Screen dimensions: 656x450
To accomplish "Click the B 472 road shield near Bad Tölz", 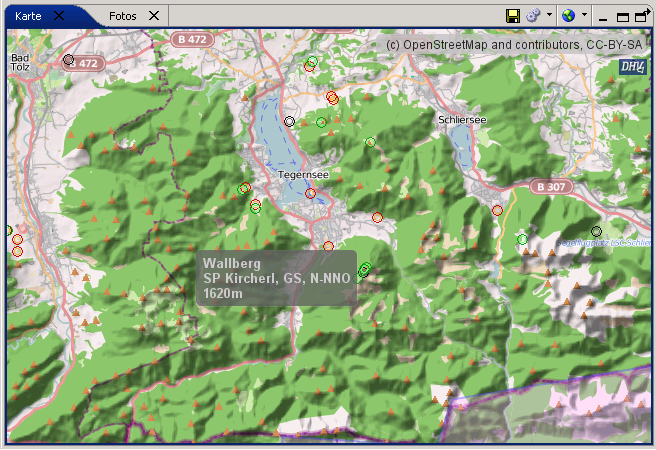I will [x=84, y=64].
